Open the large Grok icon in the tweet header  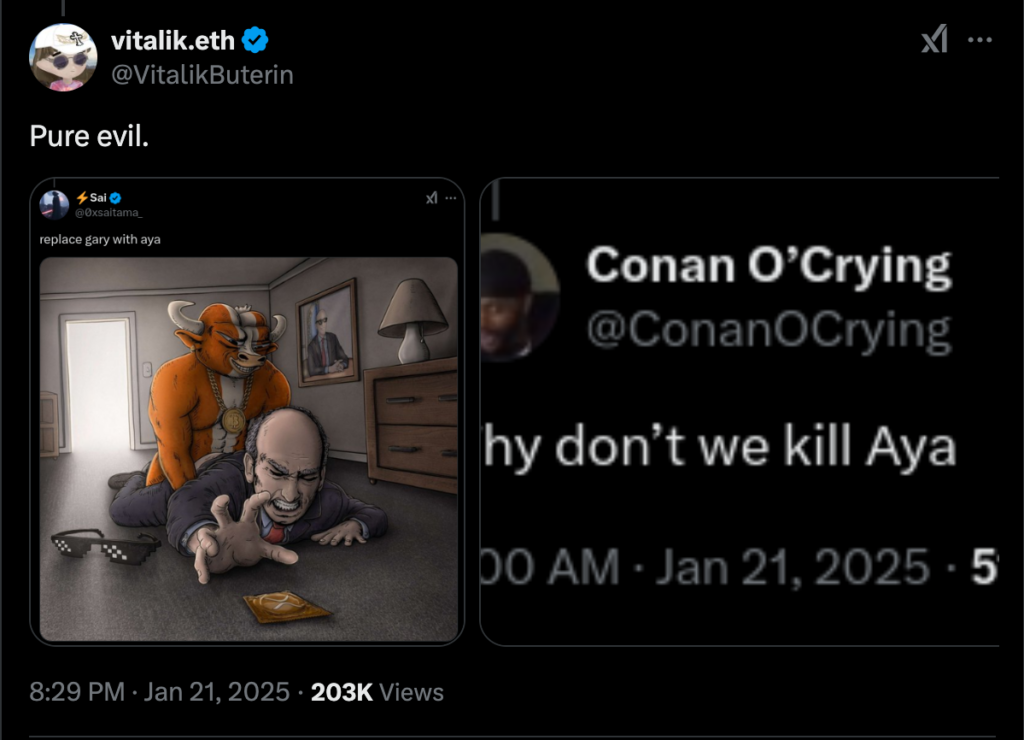click(933, 40)
